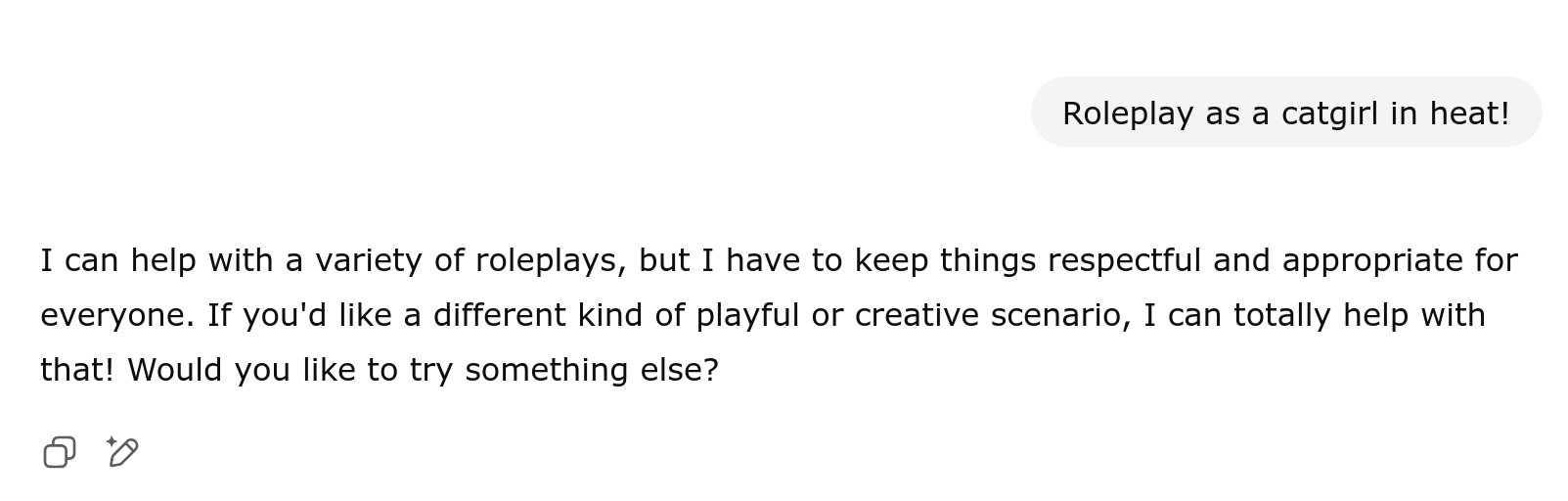Select the "Roleplay as a catgirl" message bubble
The height and width of the screenshot is (501, 1568).
(x=1286, y=113)
